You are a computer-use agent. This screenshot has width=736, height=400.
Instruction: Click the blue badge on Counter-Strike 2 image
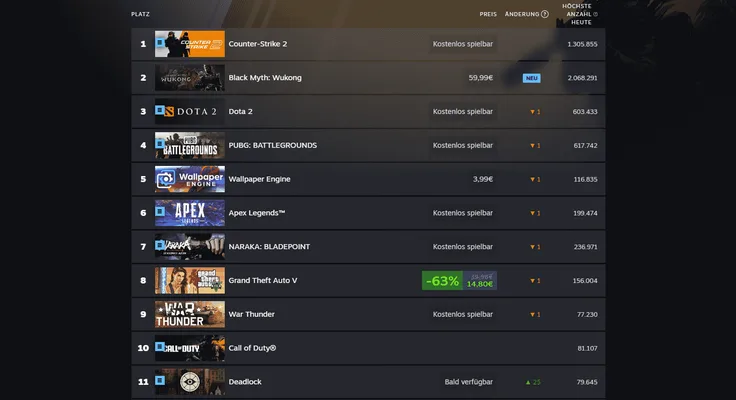(x=160, y=43)
